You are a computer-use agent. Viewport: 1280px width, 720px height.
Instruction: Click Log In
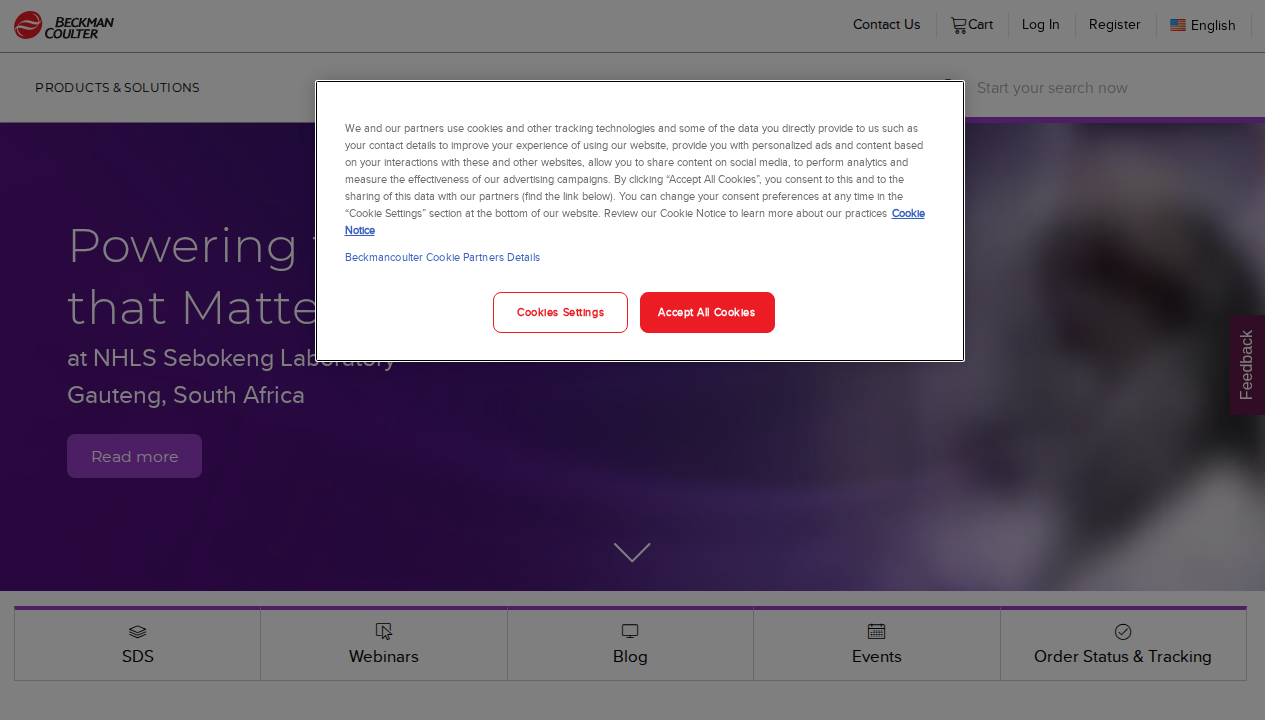[1040, 25]
